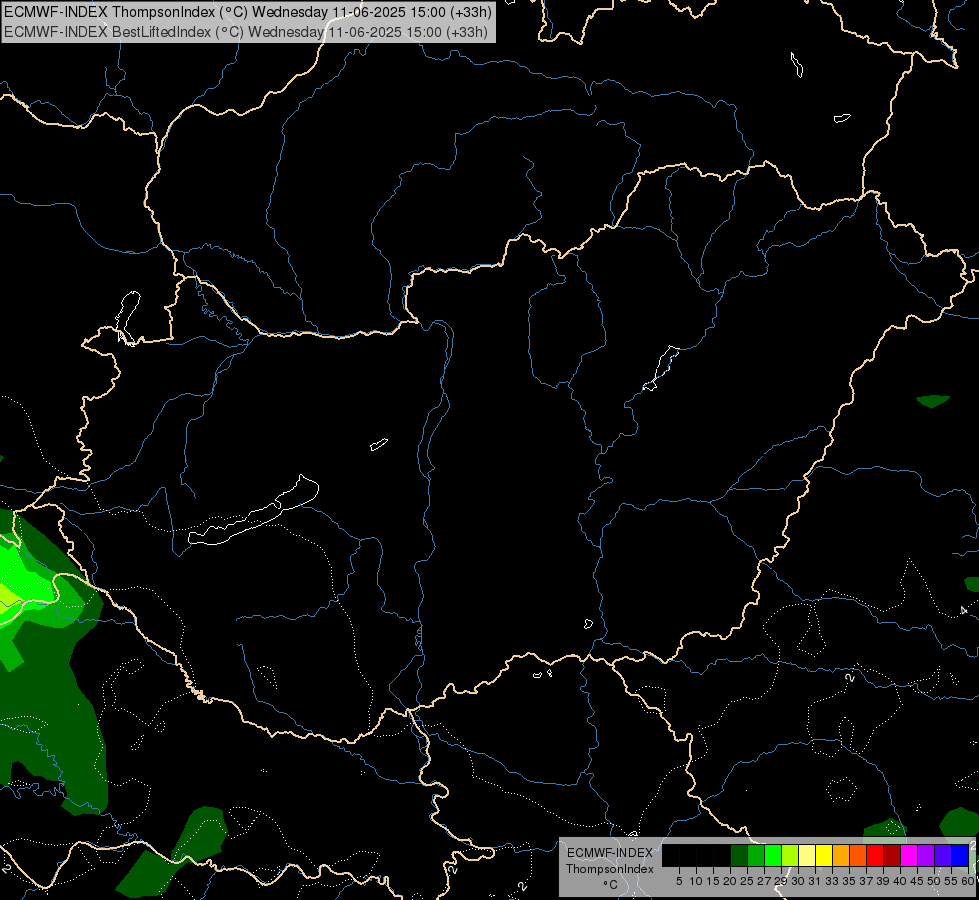Click the BestLiftedIndex title line at top
This screenshot has width=979, height=900.
pos(246,32)
